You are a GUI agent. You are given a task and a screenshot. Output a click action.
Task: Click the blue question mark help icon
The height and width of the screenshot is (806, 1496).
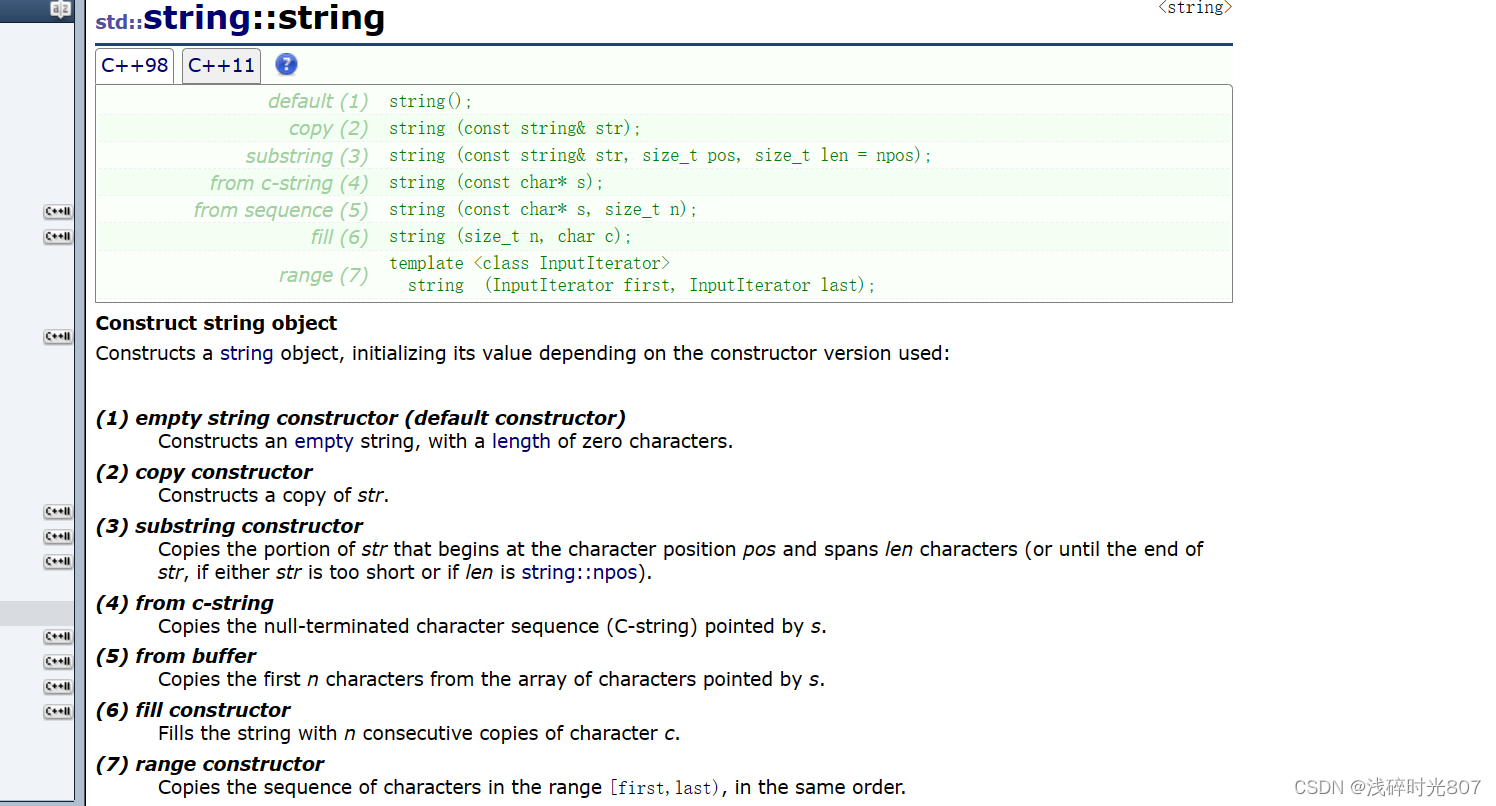tap(286, 65)
